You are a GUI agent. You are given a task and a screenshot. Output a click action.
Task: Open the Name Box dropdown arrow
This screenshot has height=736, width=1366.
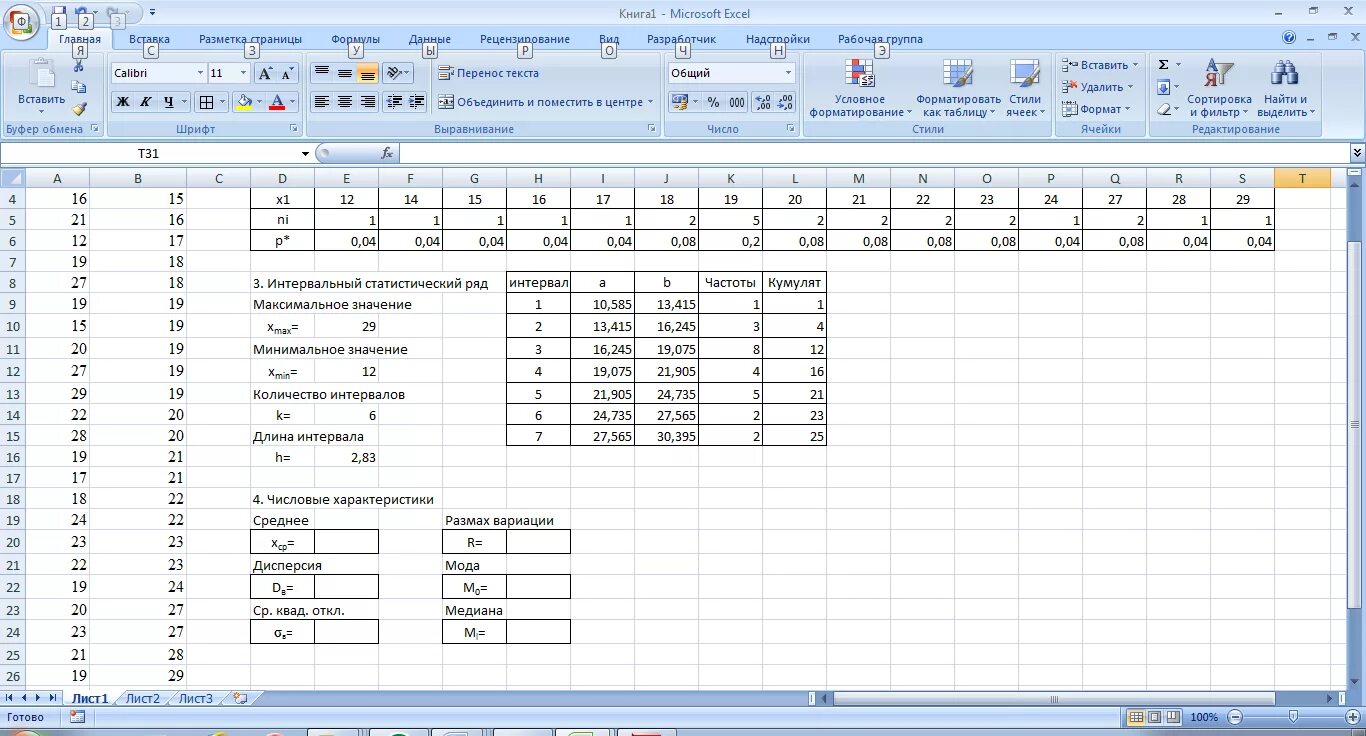pyautogui.click(x=306, y=153)
